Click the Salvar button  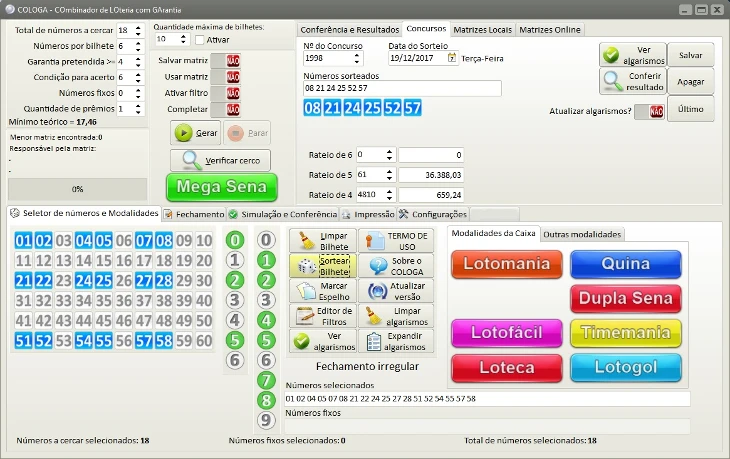[x=690, y=55]
